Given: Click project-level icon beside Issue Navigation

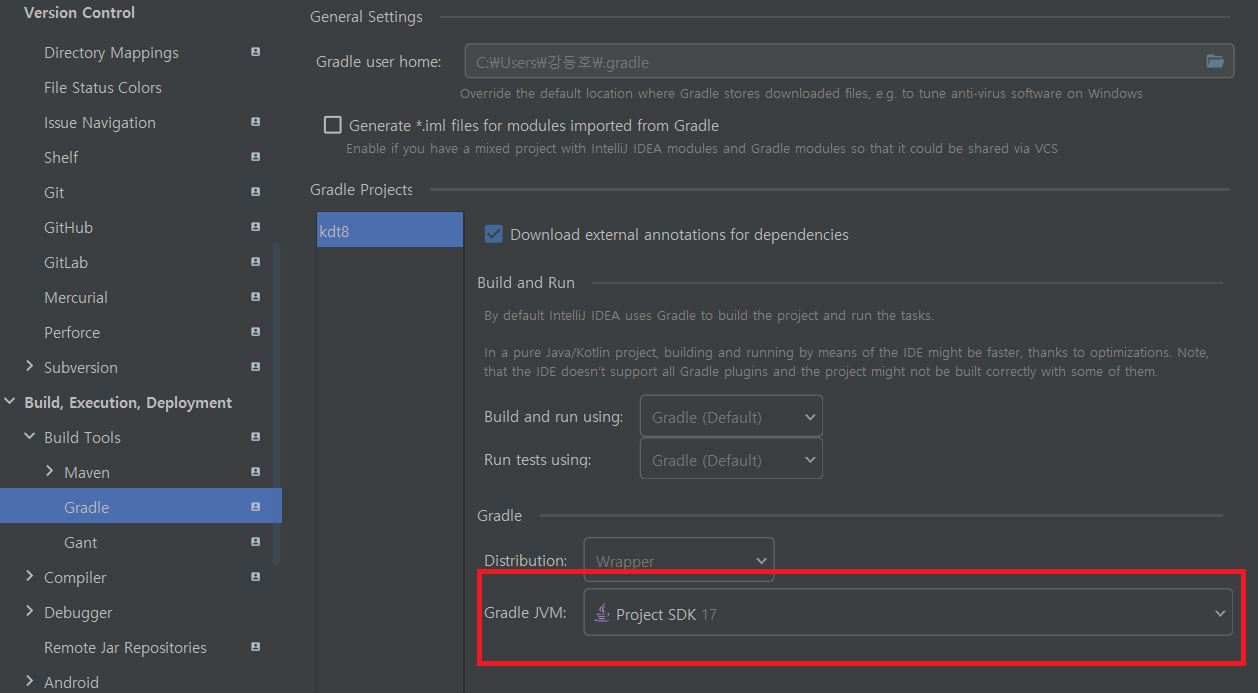Looking at the screenshot, I should click(x=256, y=122).
